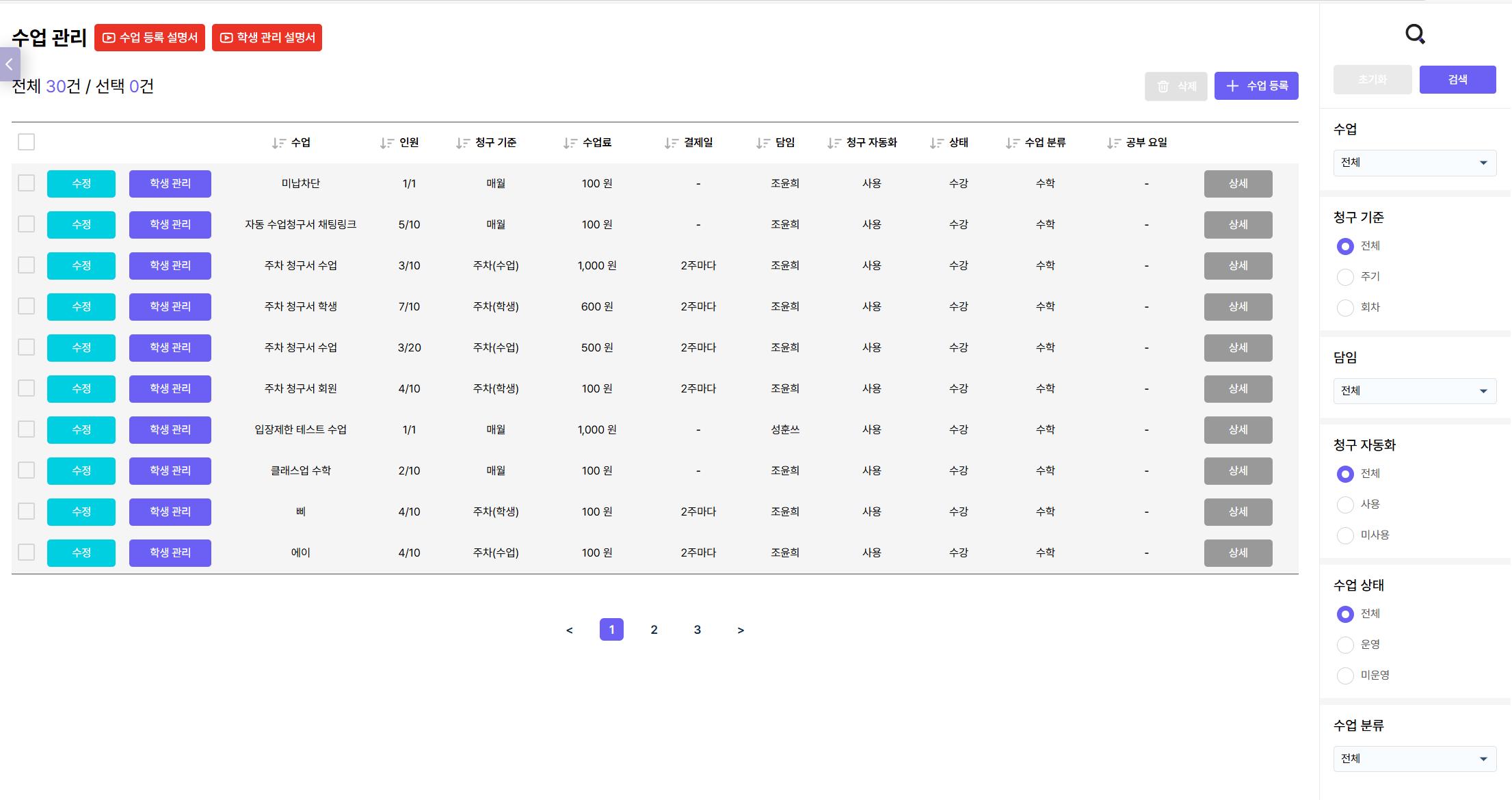
Task: Click sort icon beside 인원 column
Action: tap(387, 143)
